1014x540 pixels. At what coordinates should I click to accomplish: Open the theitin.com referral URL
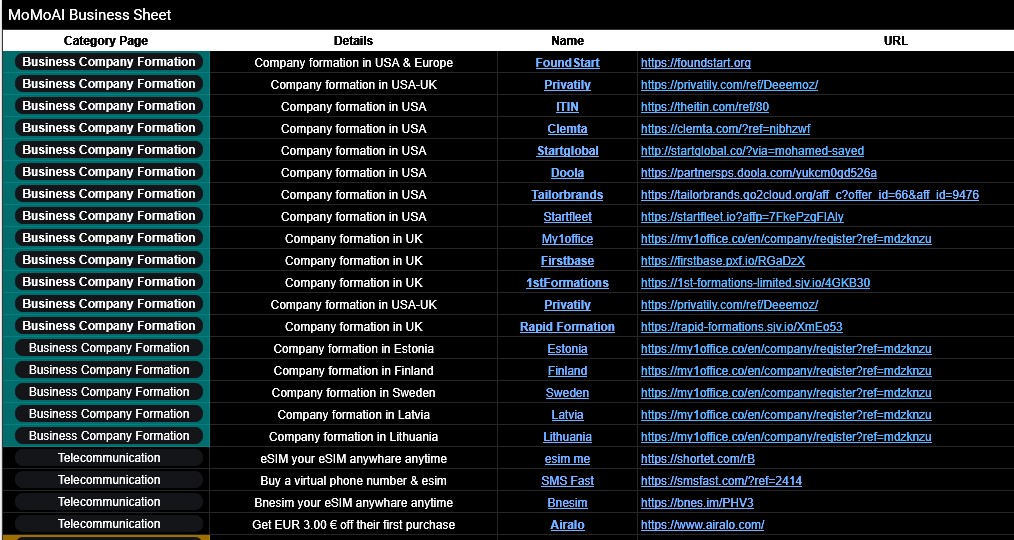click(x=704, y=107)
